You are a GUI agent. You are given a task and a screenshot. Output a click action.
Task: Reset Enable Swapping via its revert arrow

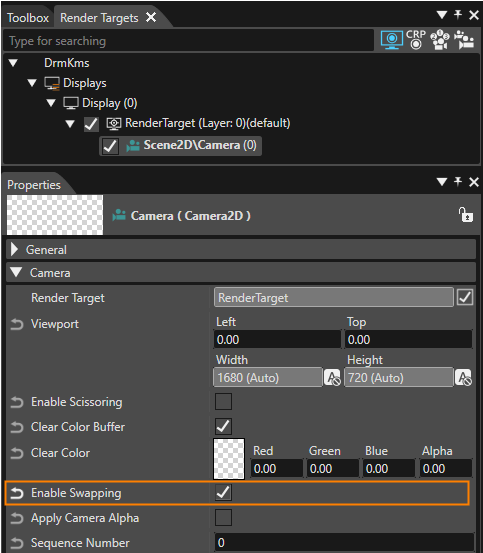click(x=17, y=493)
